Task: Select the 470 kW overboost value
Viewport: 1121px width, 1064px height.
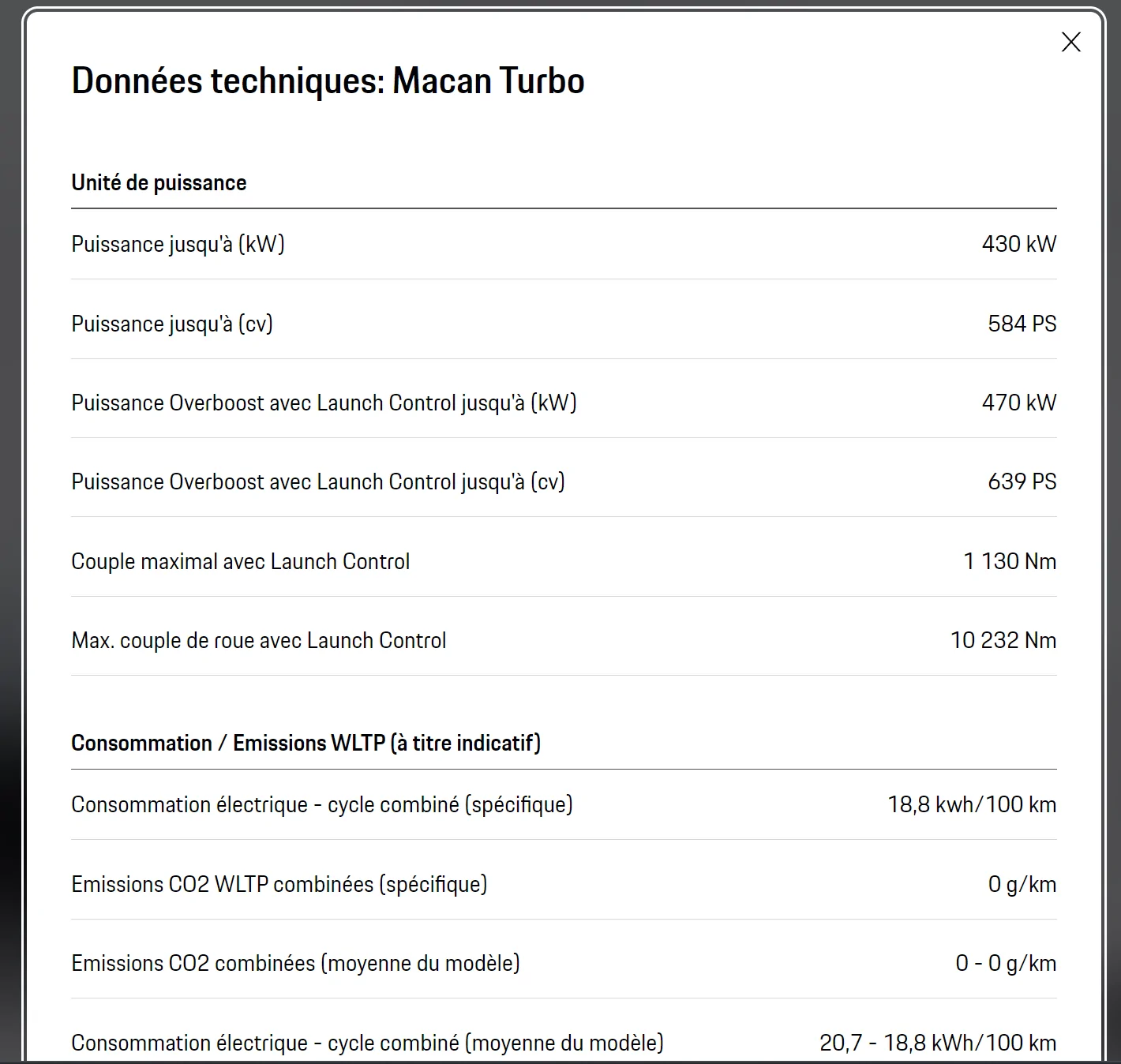Action: pyautogui.click(x=1018, y=403)
